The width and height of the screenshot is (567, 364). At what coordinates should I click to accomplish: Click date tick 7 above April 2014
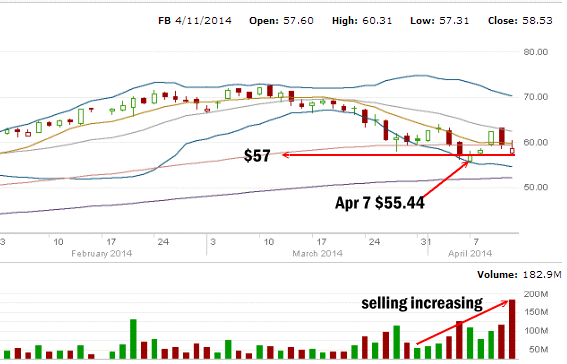pyautogui.click(x=476, y=241)
